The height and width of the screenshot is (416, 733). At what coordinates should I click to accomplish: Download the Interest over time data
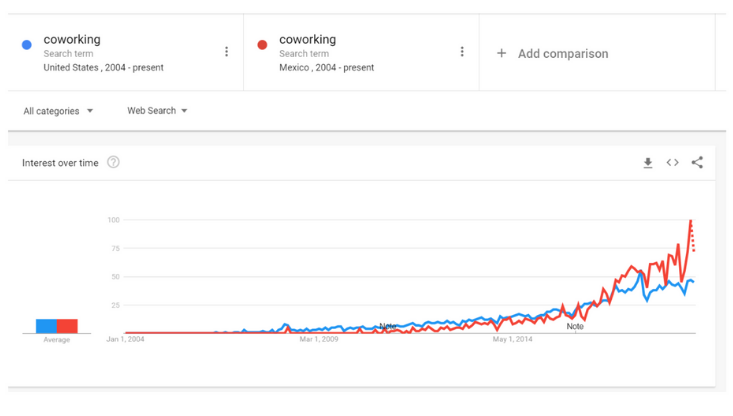pos(648,163)
